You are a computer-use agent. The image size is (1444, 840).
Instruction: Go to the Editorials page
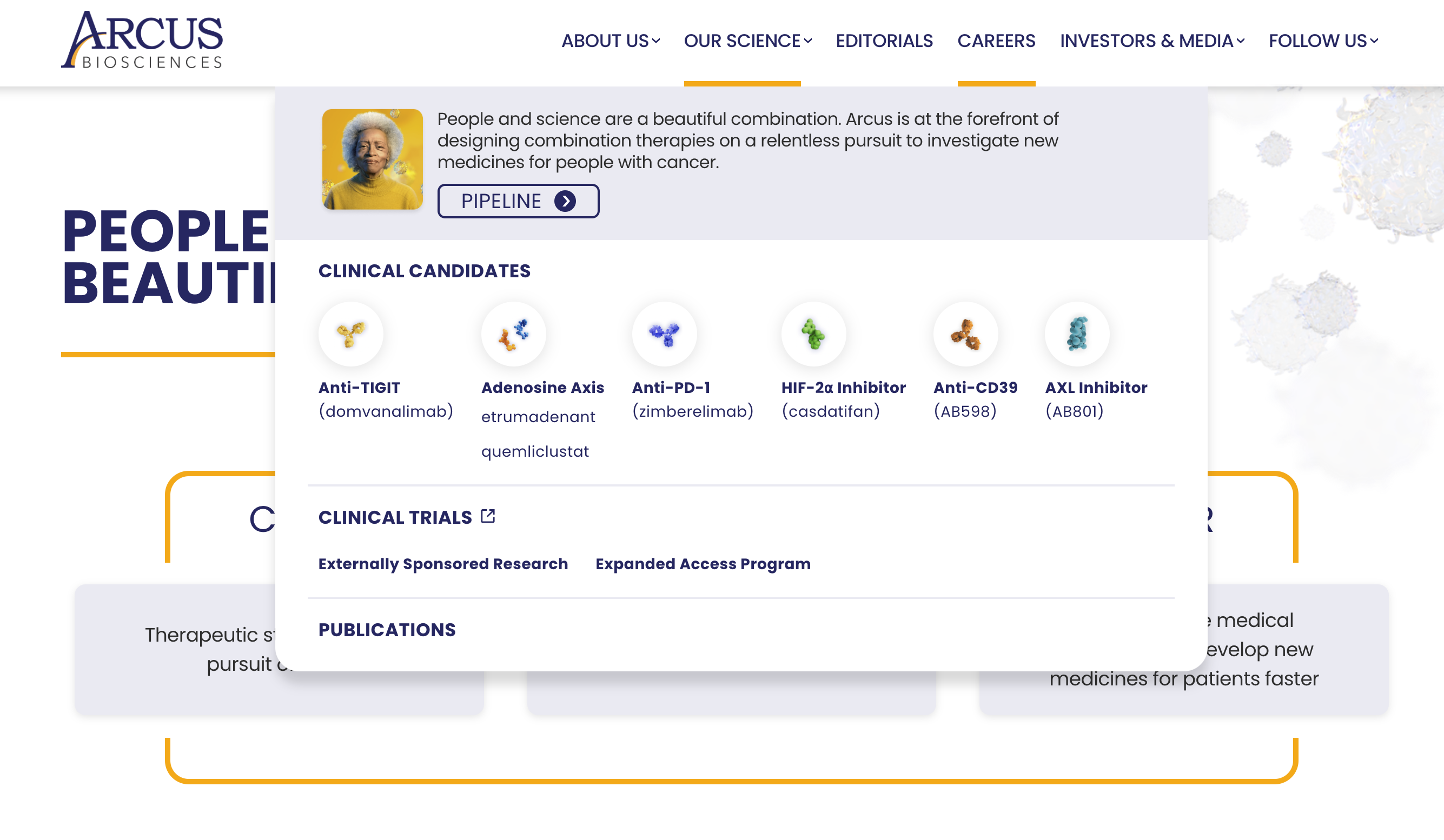pyautogui.click(x=884, y=41)
